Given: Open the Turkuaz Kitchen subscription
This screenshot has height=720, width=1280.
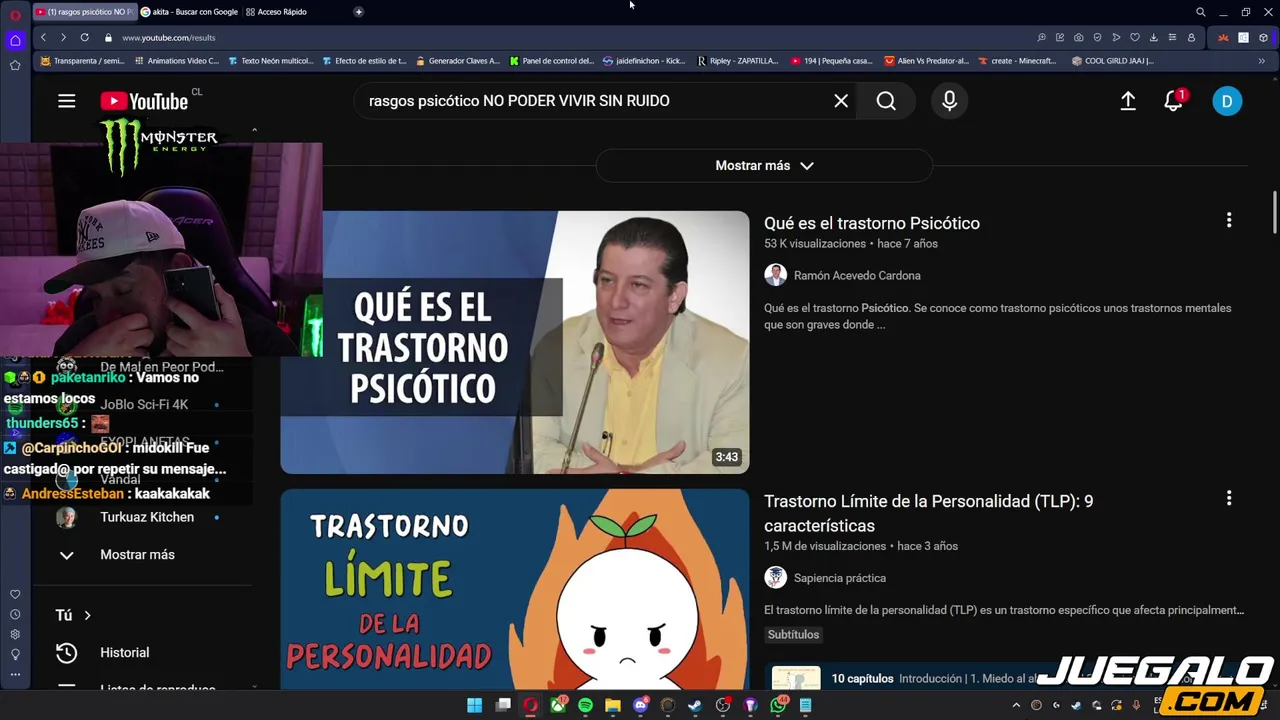Looking at the screenshot, I should (x=147, y=517).
